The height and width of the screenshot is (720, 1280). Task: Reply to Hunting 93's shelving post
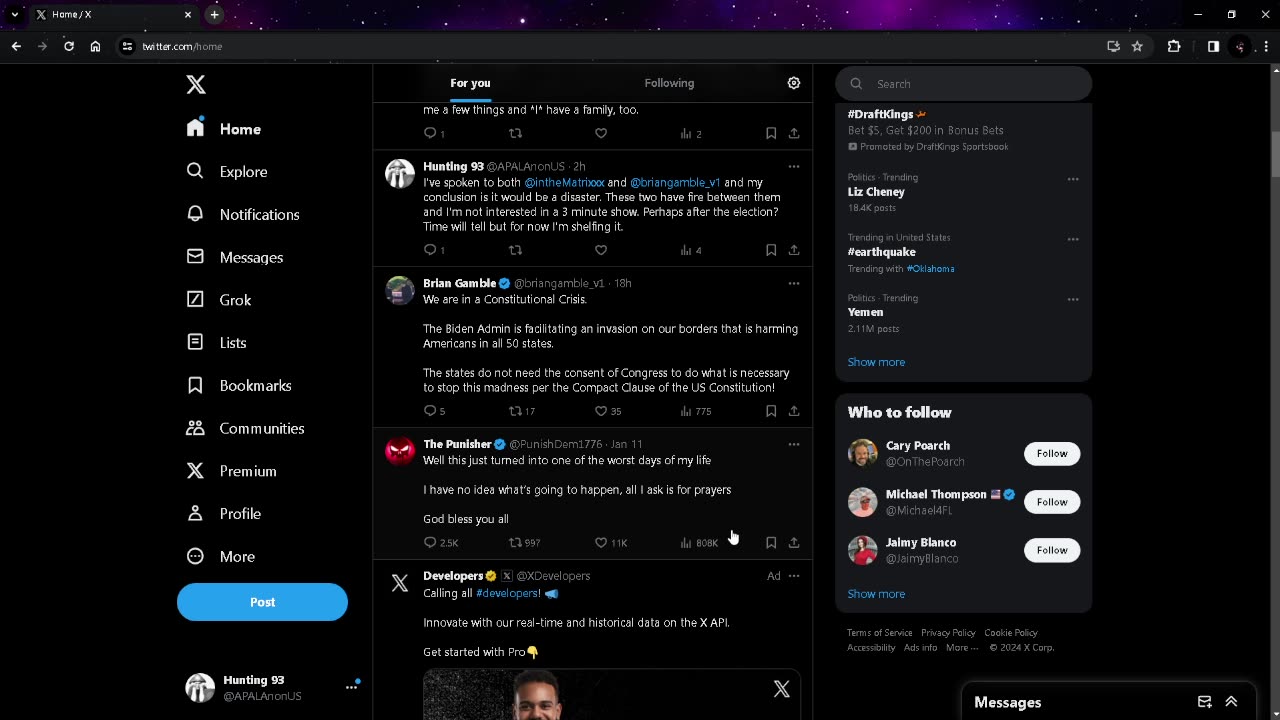431,250
